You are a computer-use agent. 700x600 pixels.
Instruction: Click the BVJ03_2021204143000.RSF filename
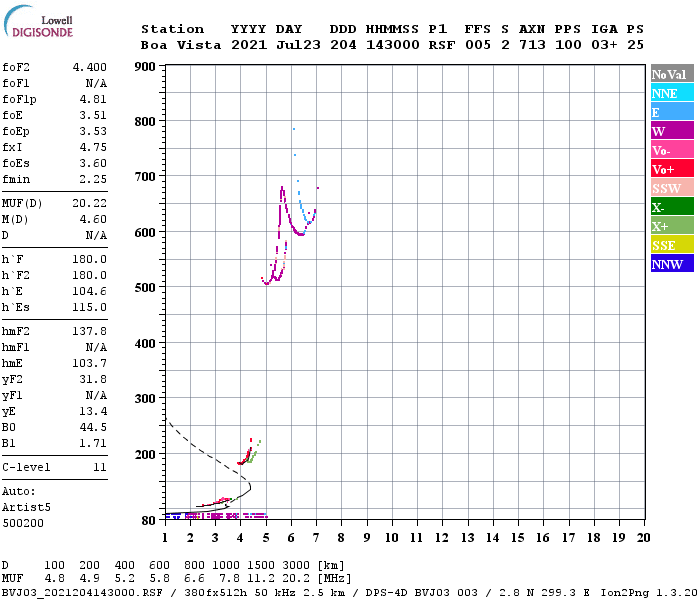(x=82, y=593)
